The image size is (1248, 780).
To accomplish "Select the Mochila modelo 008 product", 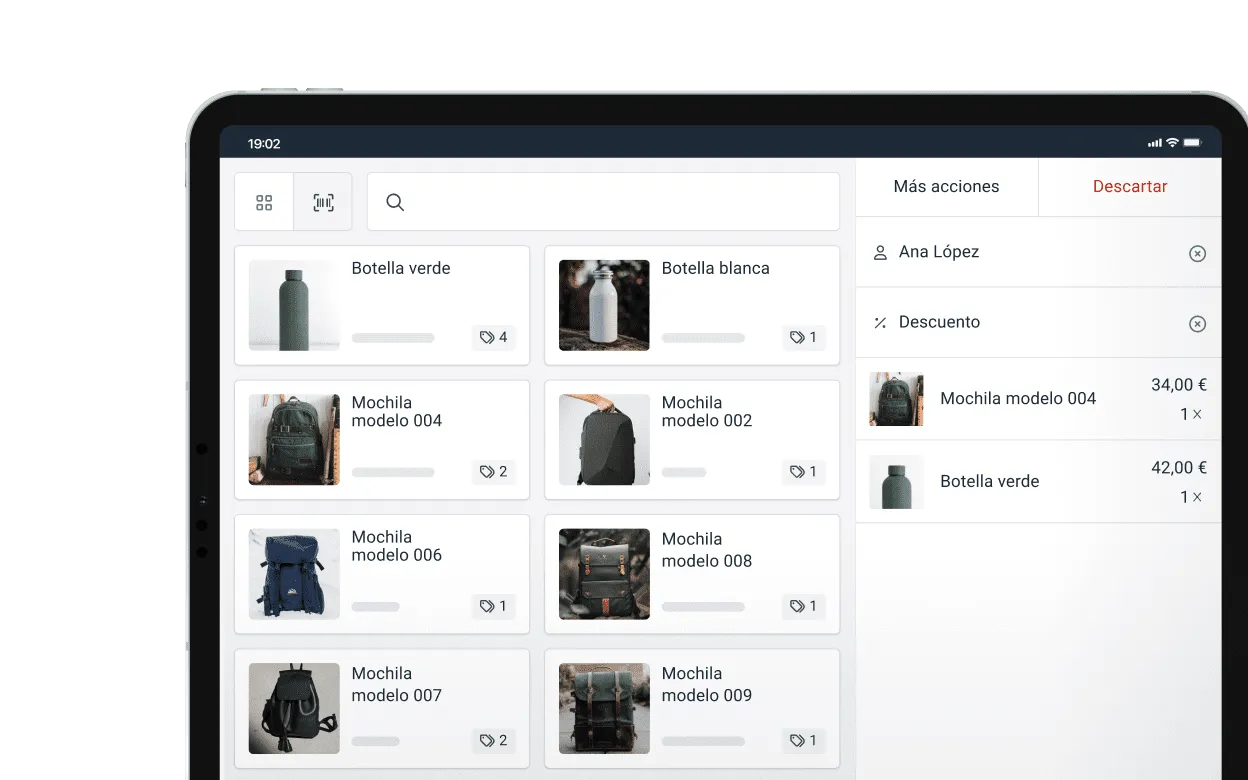I will tap(692, 574).
